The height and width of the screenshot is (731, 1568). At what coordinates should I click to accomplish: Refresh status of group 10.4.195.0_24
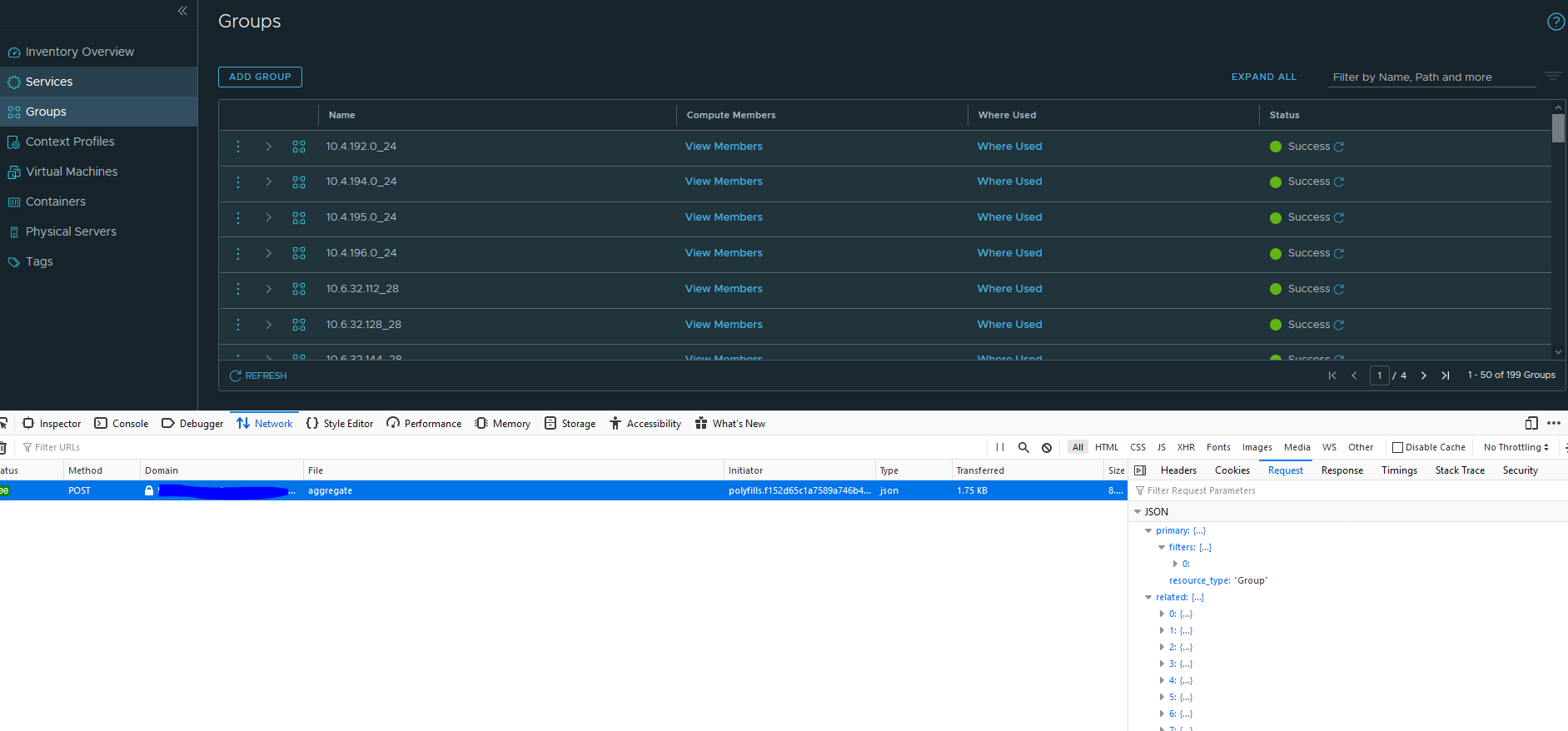[x=1339, y=217]
